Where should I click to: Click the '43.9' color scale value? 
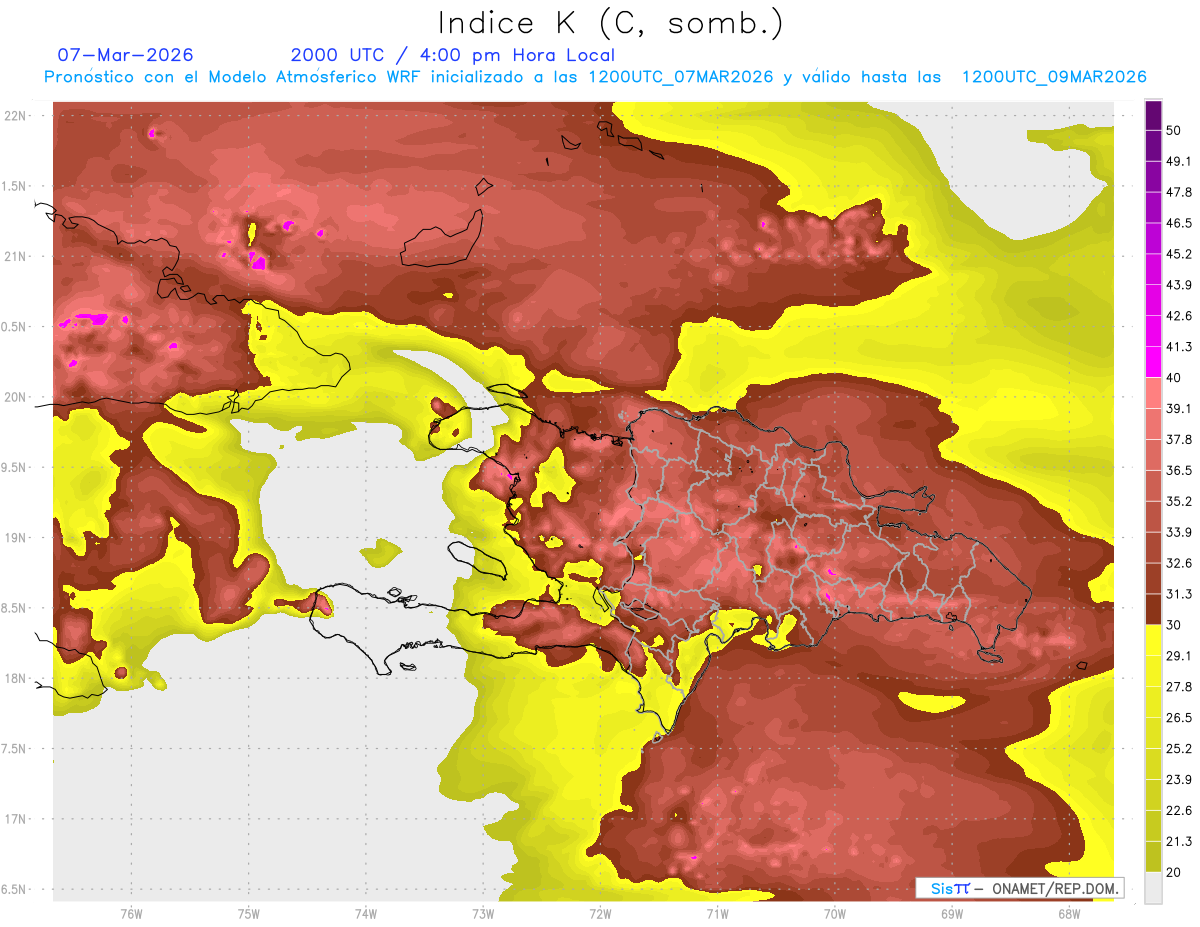[x=1178, y=285]
